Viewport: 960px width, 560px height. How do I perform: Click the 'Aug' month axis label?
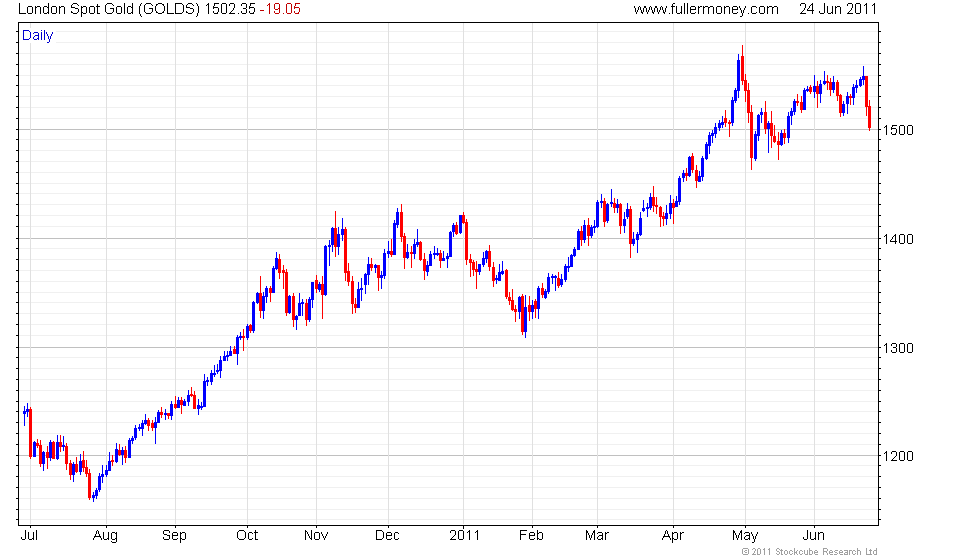click(x=105, y=536)
